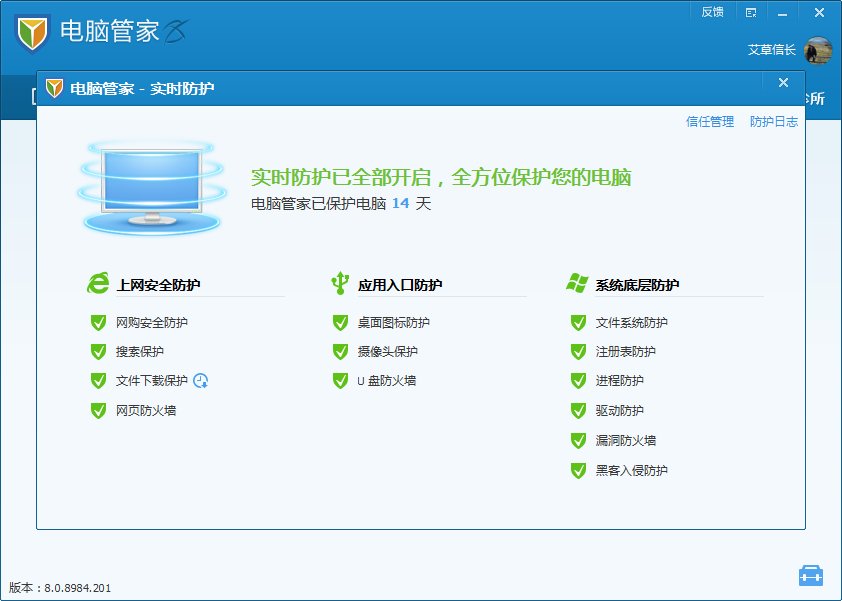Click the protected computer monitor illustration
This screenshot has height=601, width=842.
(x=152, y=185)
